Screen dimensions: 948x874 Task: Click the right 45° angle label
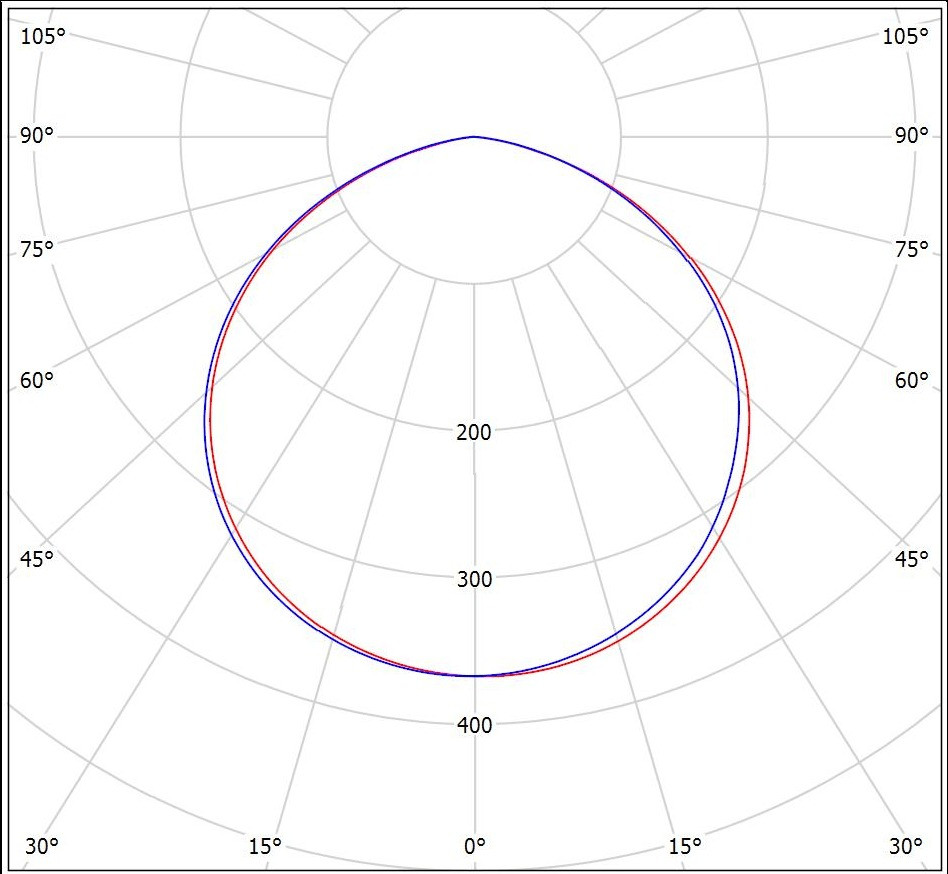[x=912, y=559]
